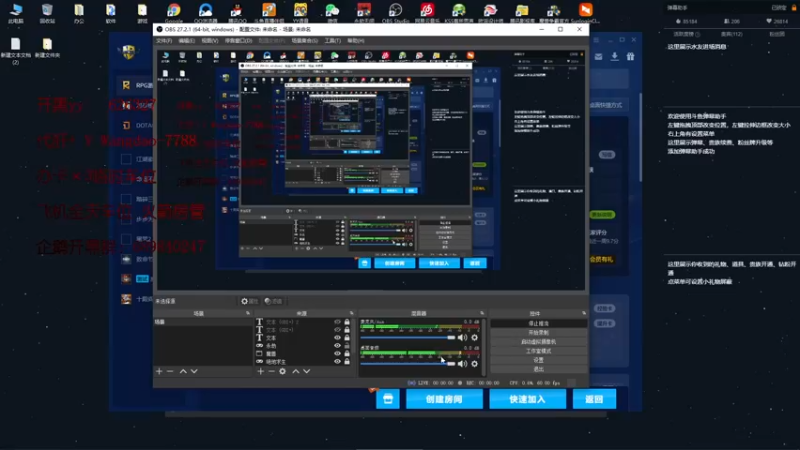The image size is (800, 450).
Task: Select the Google Chrome desktop shortcut
Action: point(173,13)
